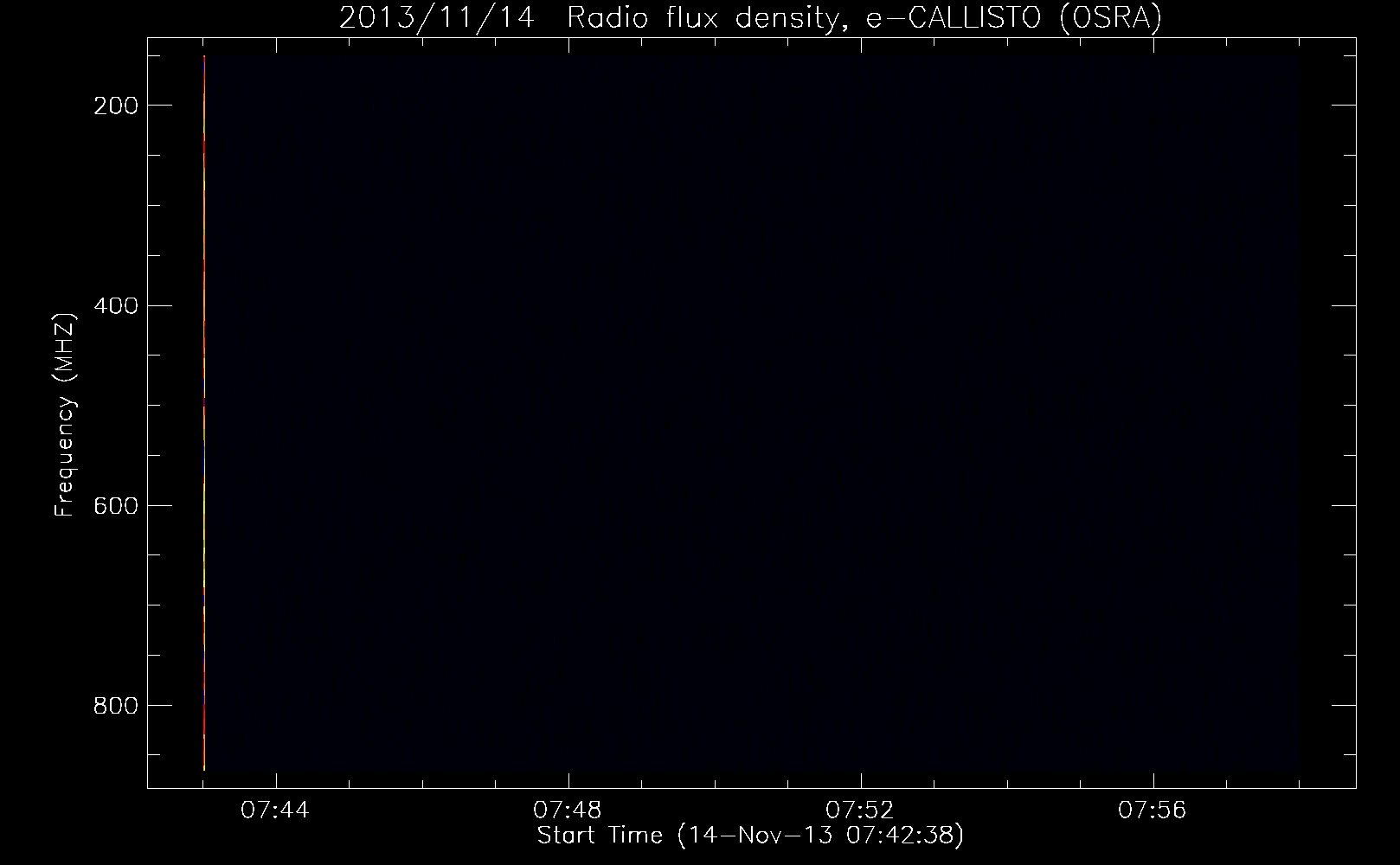Click the 600 frequency tick label
The image size is (1400, 865).
tap(115, 505)
